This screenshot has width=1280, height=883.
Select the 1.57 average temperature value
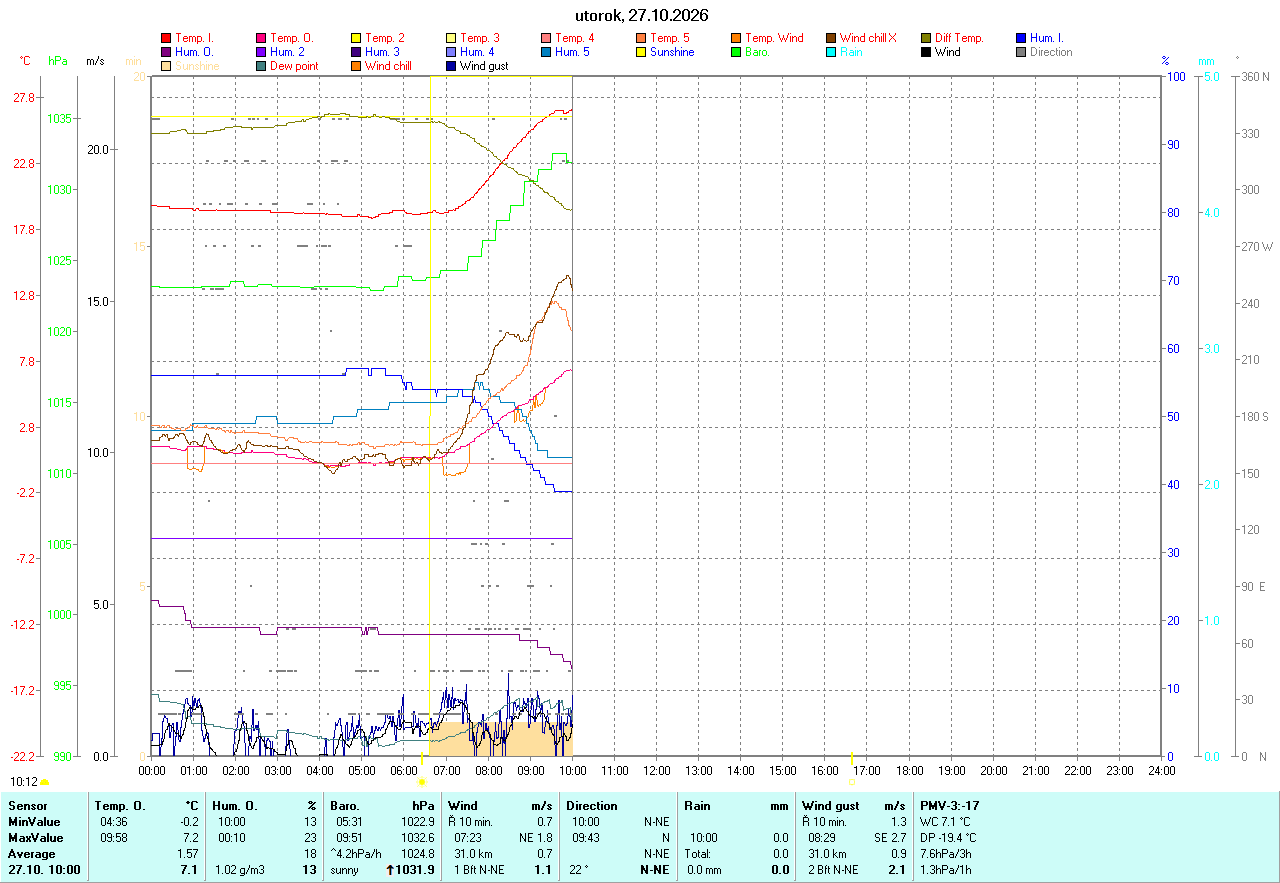coord(189,854)
